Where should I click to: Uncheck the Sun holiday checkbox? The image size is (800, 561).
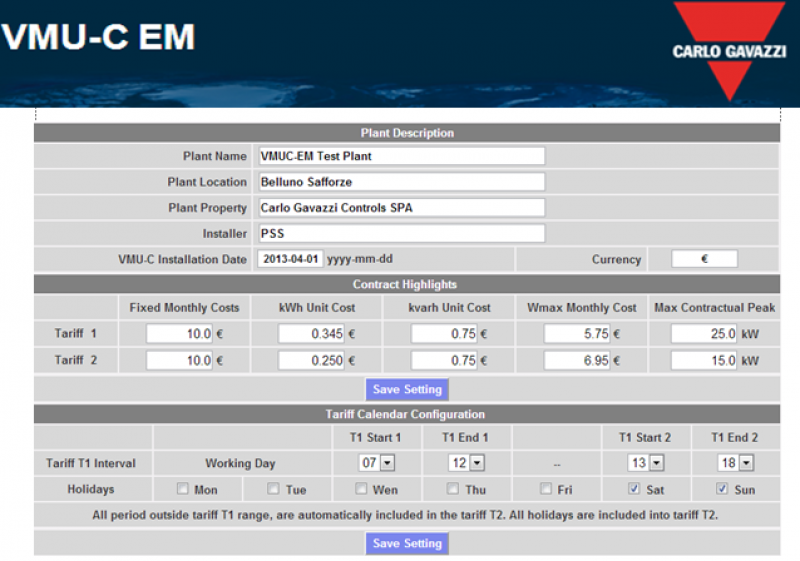pos(722,489)
